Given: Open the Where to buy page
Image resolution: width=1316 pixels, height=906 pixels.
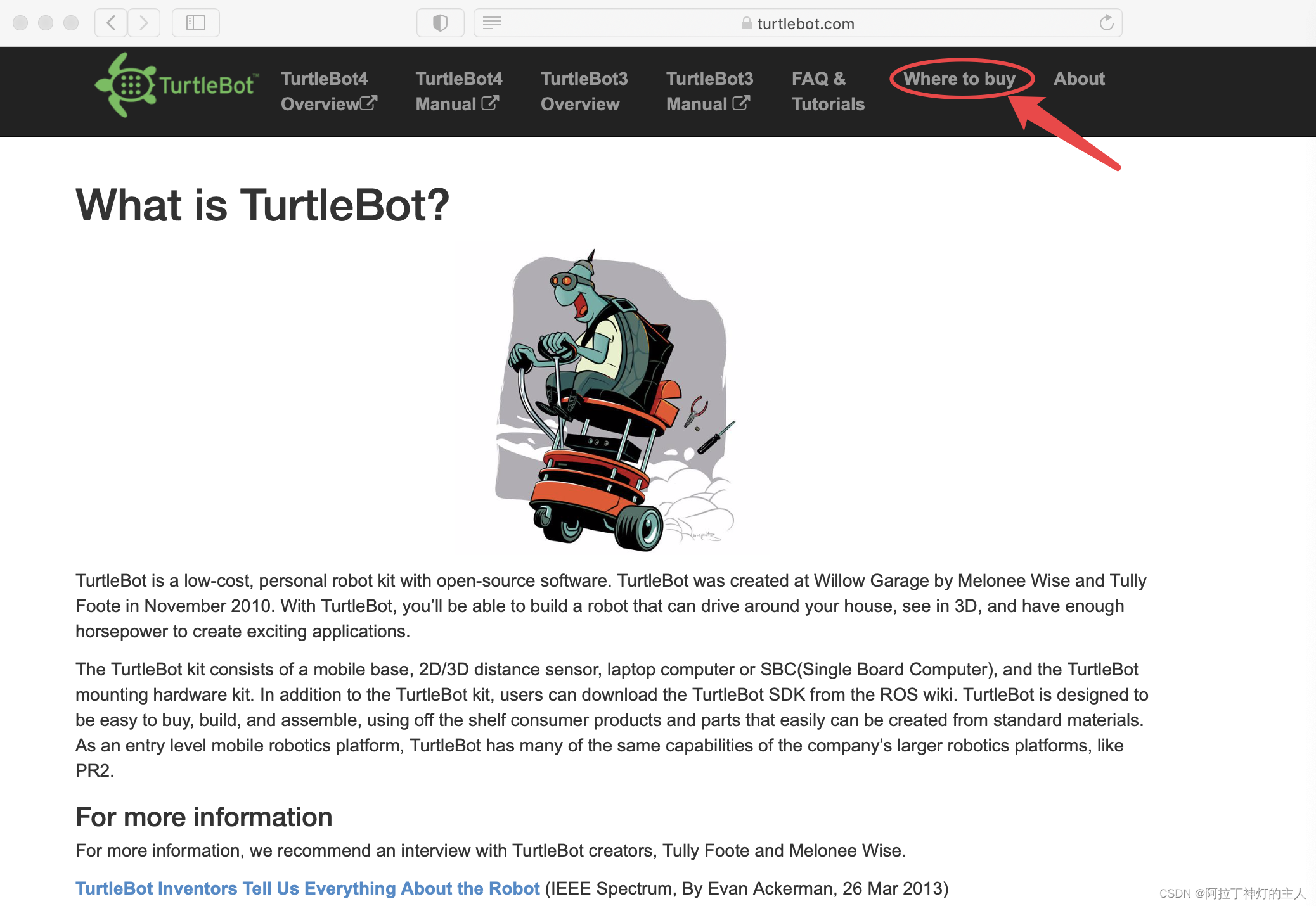Looking at the screenshot, I should pos(959,79).
